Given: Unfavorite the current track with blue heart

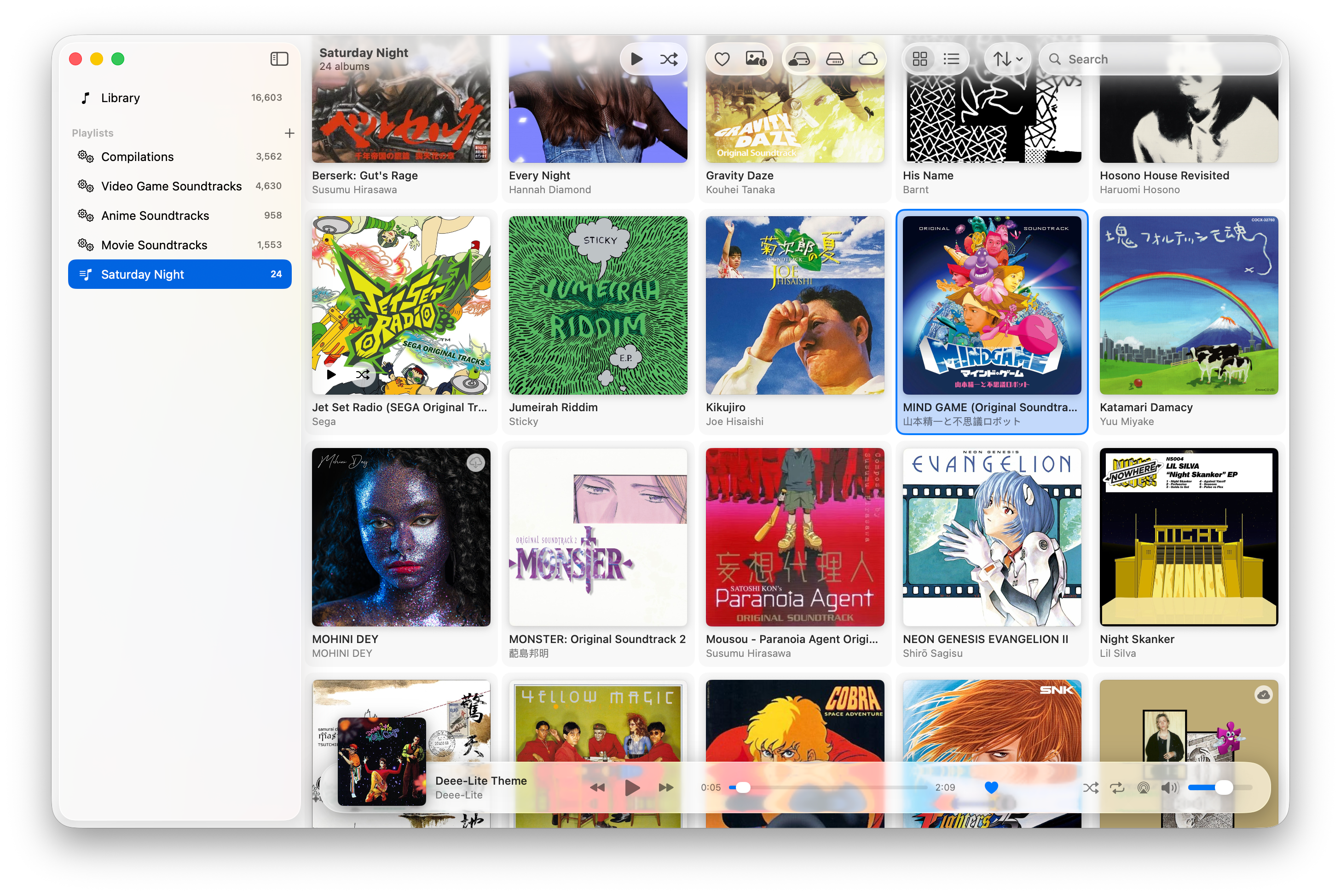Looking at the screenshot, I should 991,787.
